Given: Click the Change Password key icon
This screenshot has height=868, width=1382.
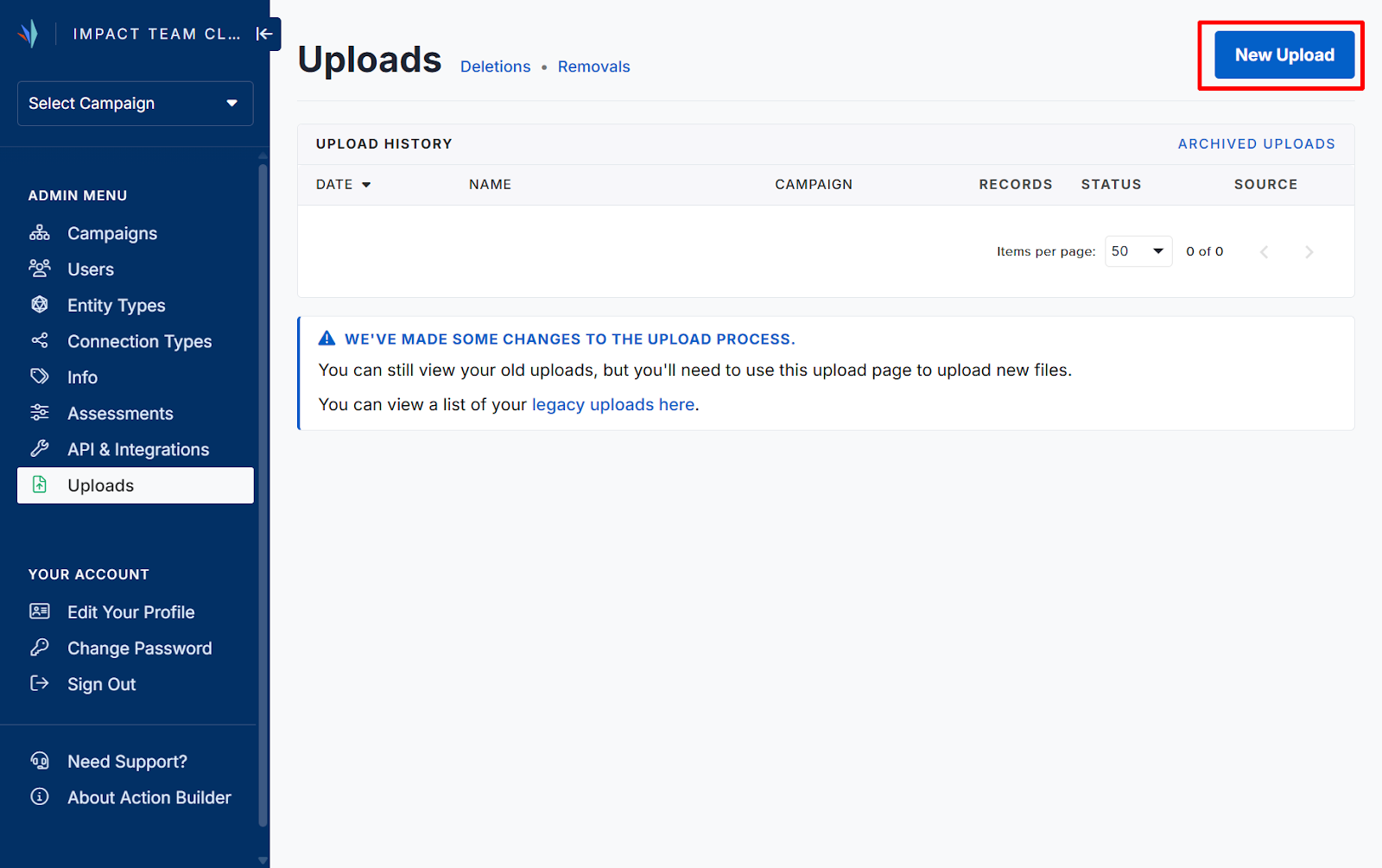Looking at the screenshot, I should 40,648.
